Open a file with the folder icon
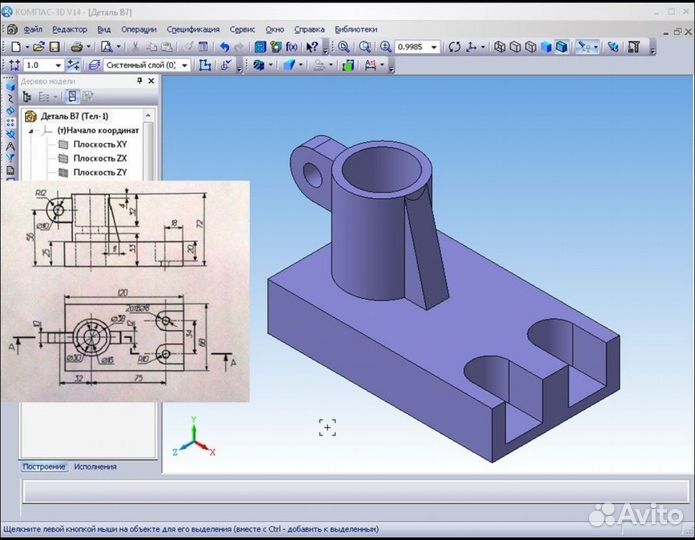 (39, 47)
